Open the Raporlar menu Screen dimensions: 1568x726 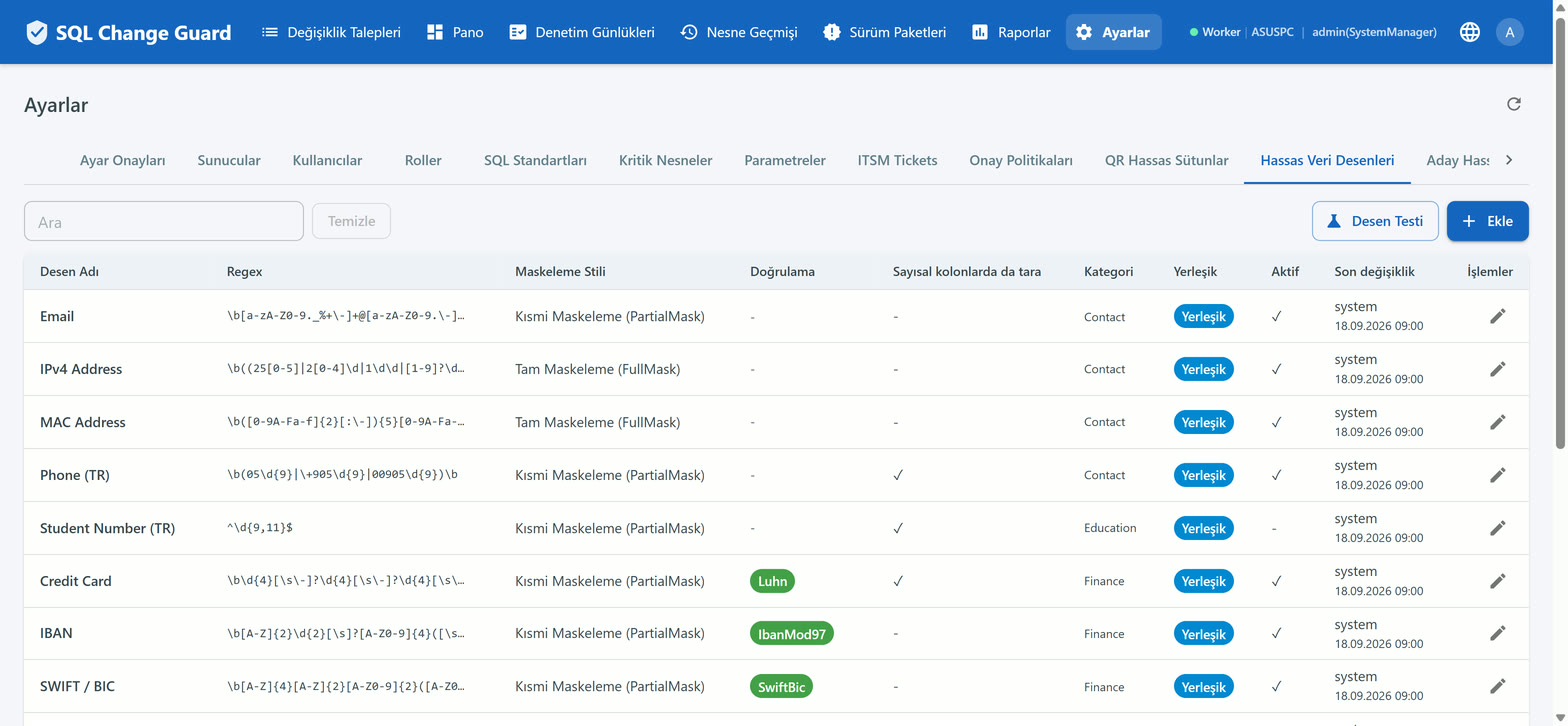1011,32
